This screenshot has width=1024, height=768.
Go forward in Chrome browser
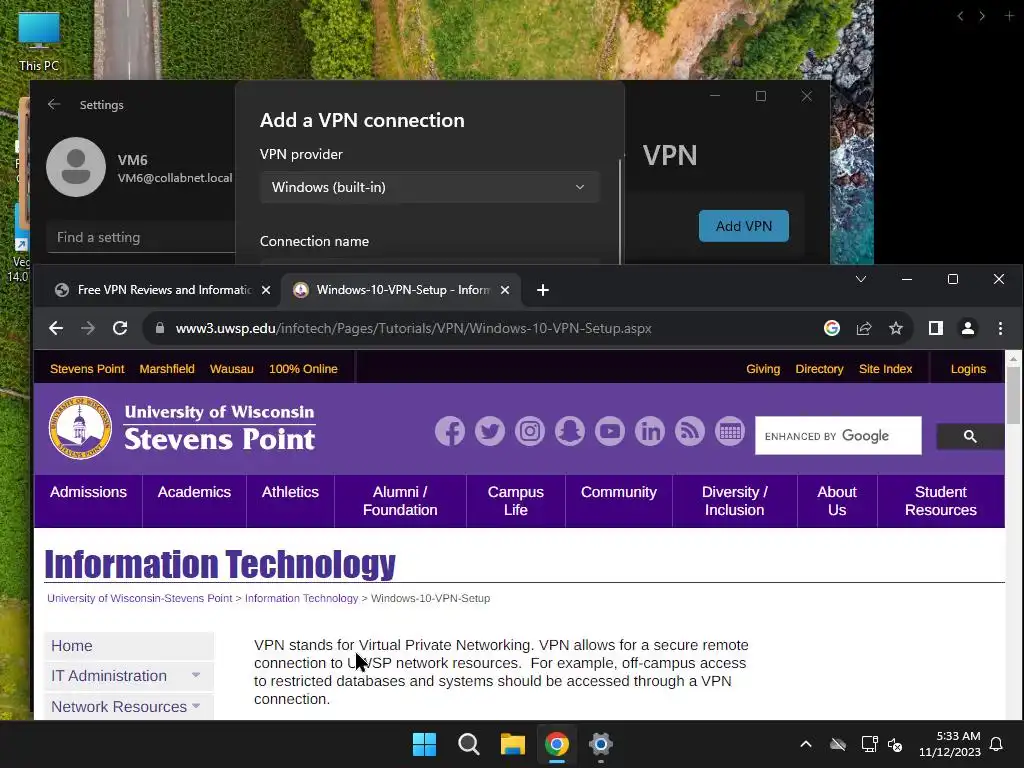pyautogui.click(x=88, y=328)
